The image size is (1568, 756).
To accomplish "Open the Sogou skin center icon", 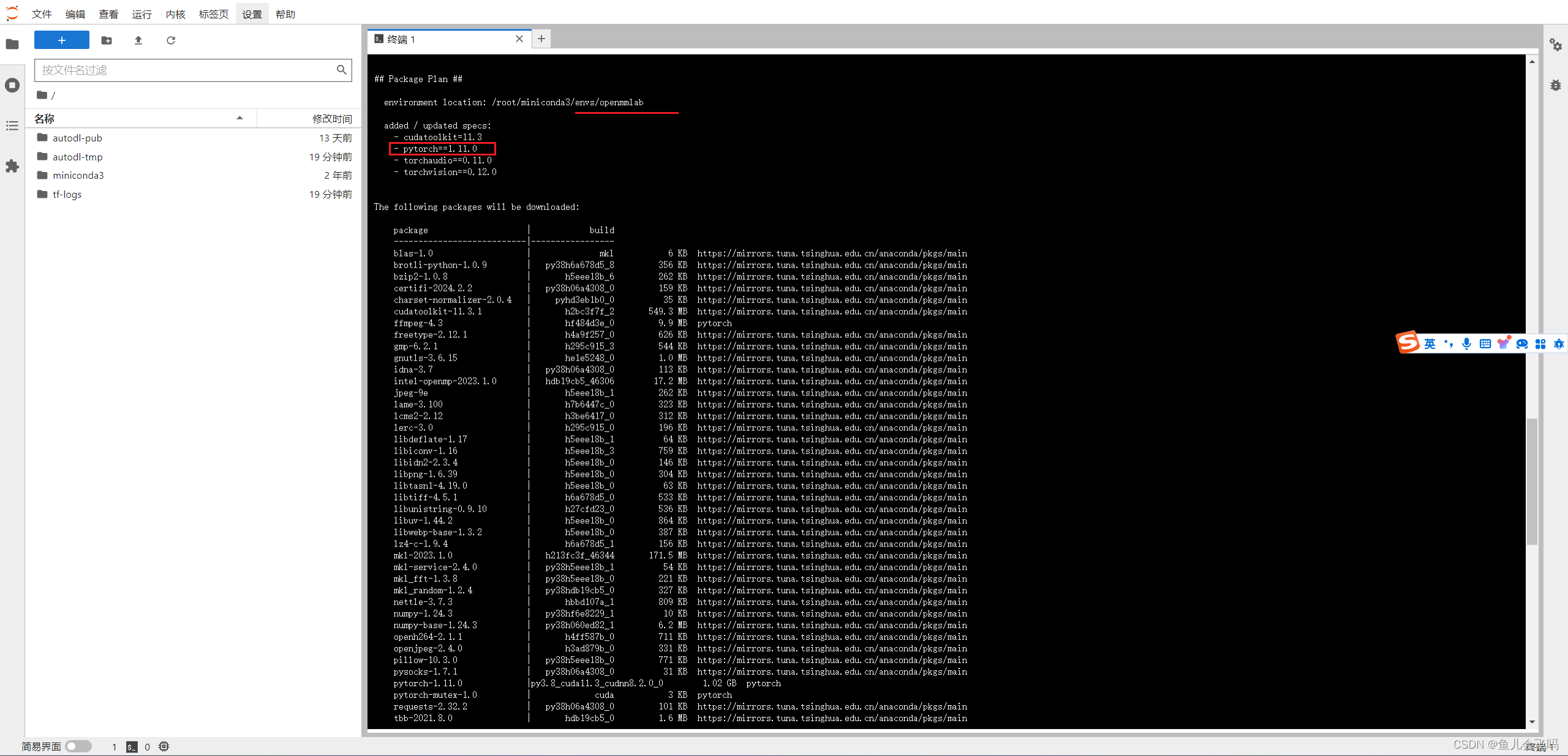I will click(1504, 343).
